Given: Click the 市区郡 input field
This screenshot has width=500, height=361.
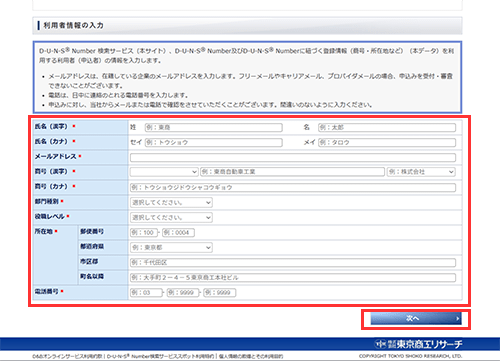Looking at the screenshot, I should click(x=293, y=262).
